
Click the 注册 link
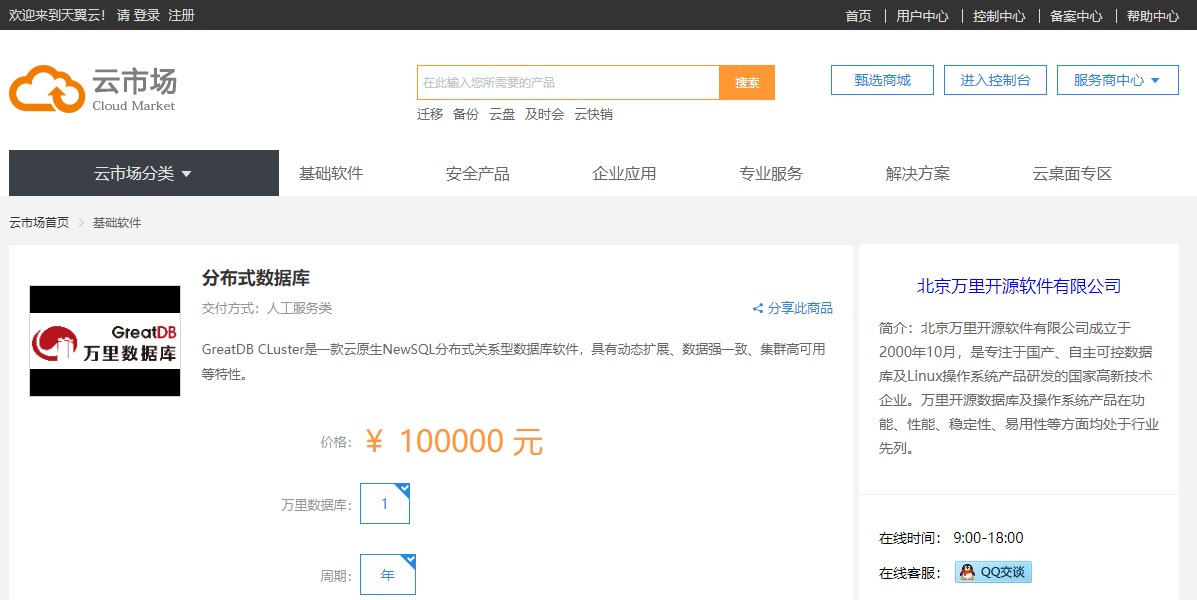click(182, 16)
